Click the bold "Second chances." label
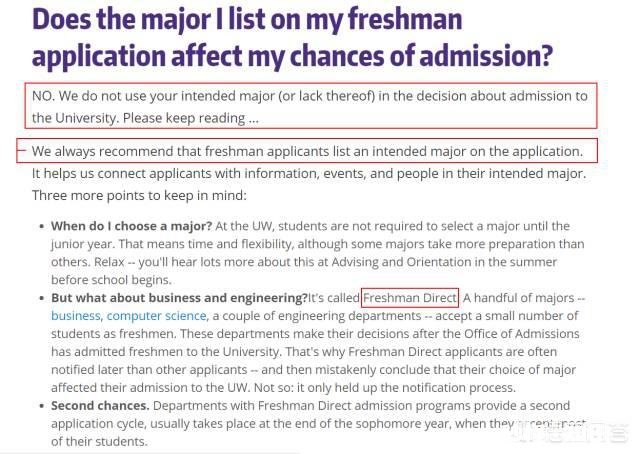640x454 pixels. point(100,406)
